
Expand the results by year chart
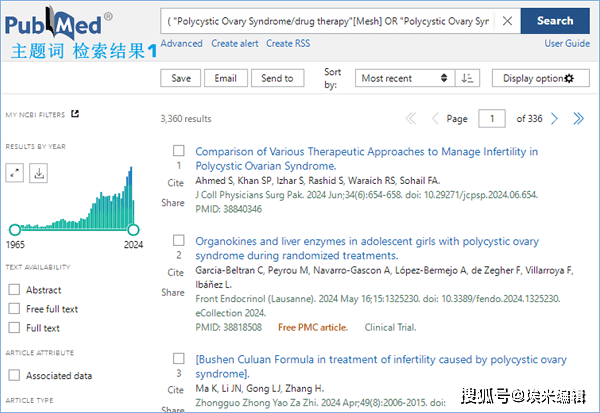click(15, 173)
